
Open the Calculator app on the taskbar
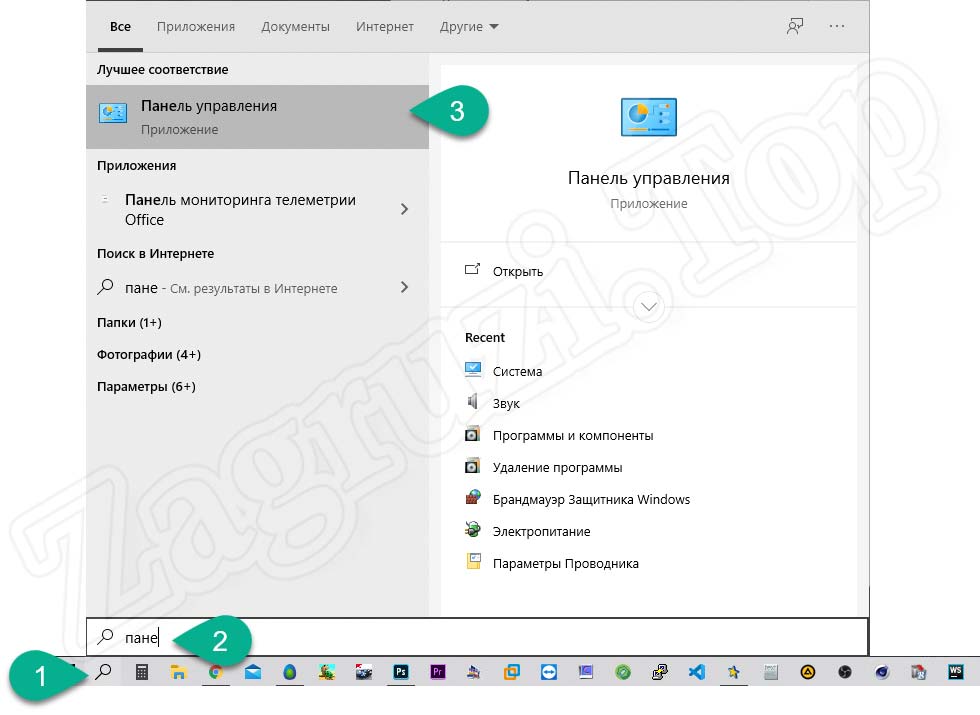(143, 673)
